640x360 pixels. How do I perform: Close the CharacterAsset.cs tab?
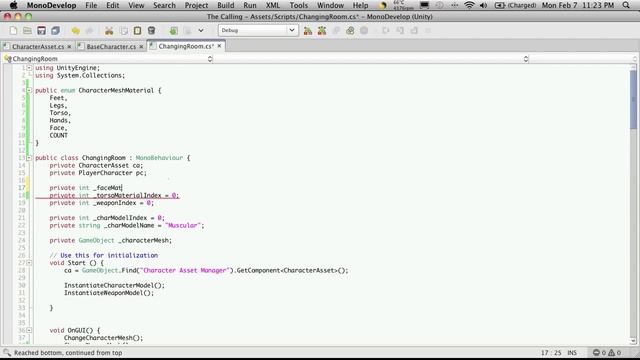(69, 47)
